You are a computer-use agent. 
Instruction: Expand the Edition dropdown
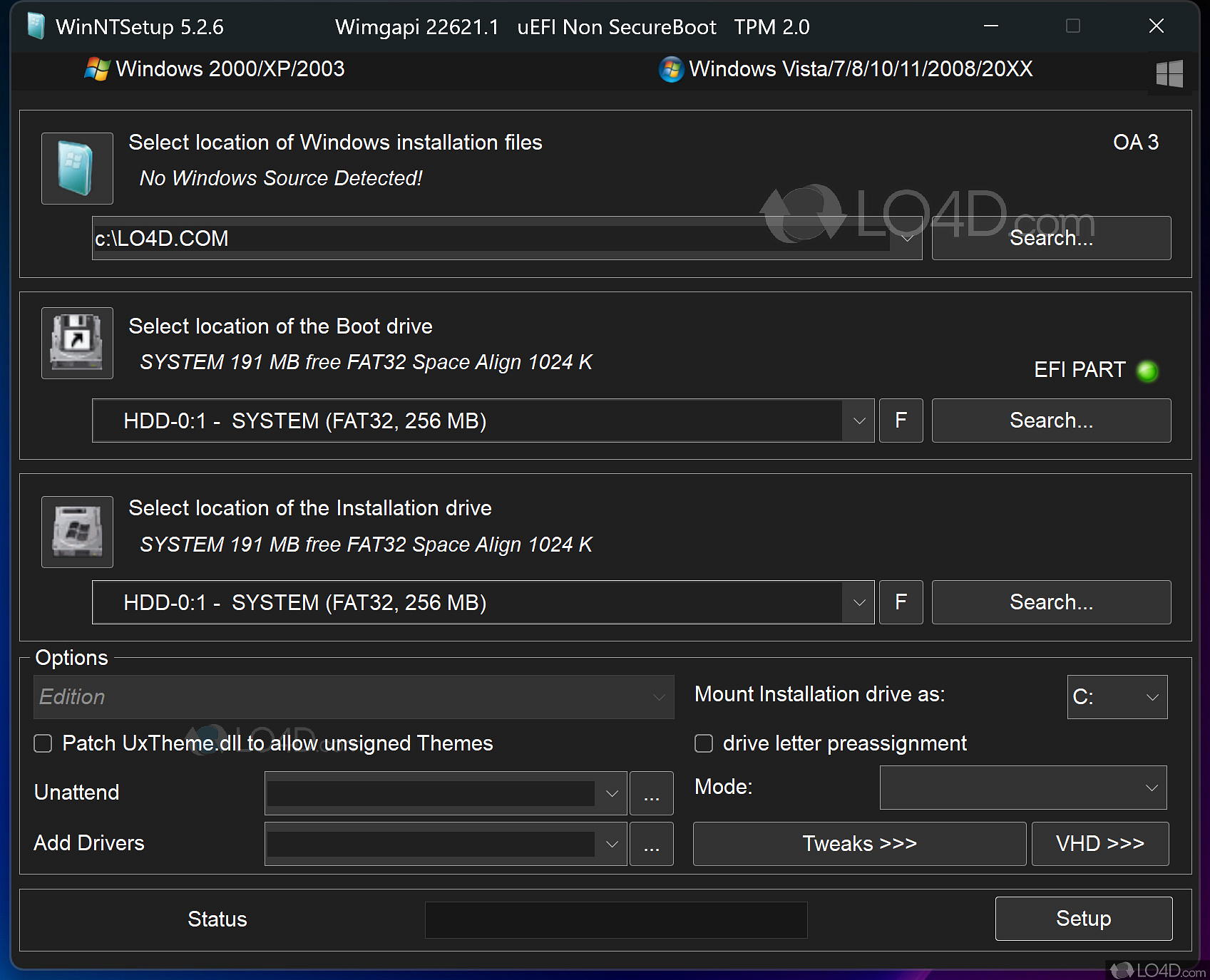pos(660,697)
